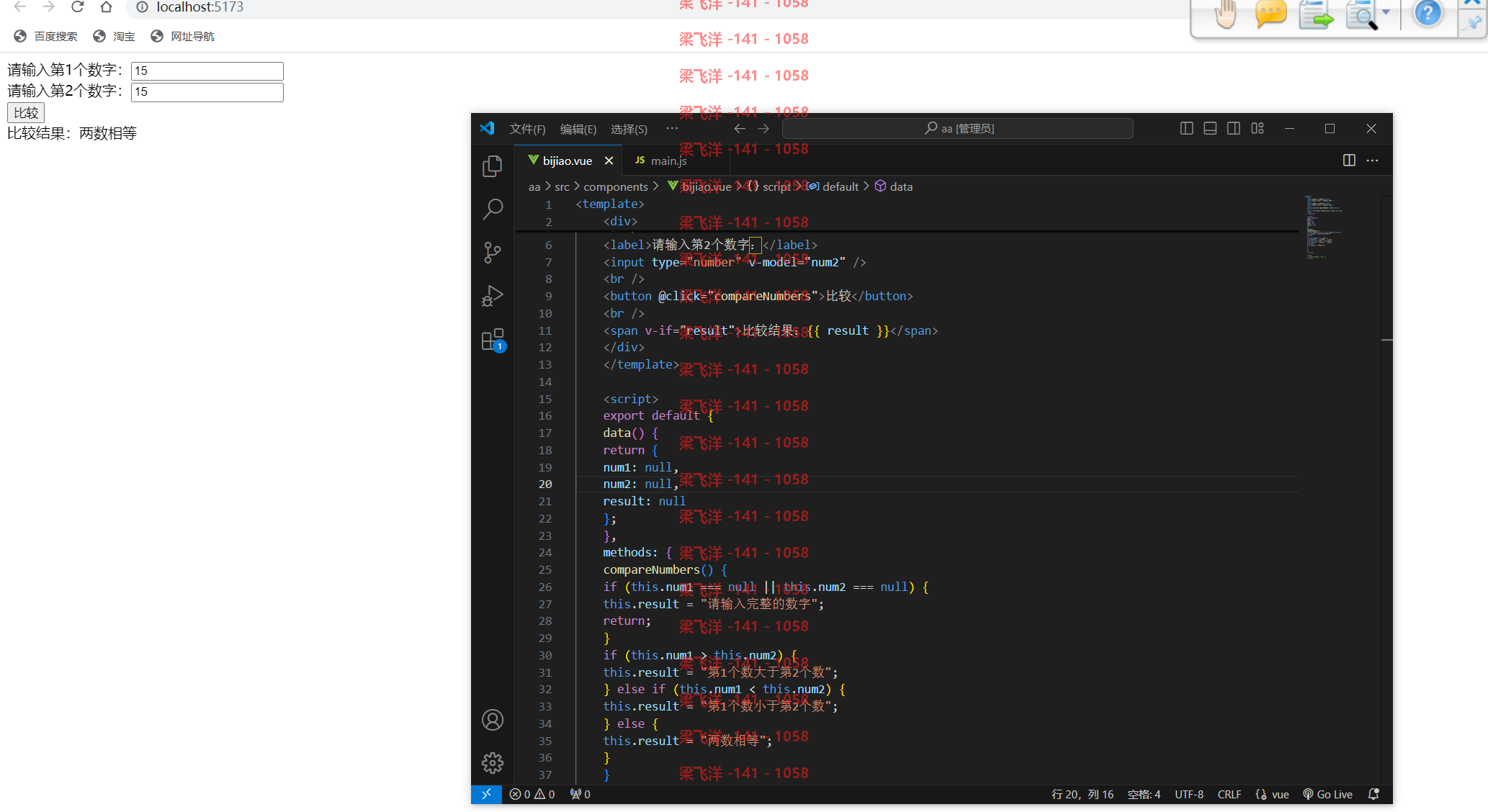
Task: Click the 比较 button on web page
Action: pyautogui.click(x=26, y=113)
